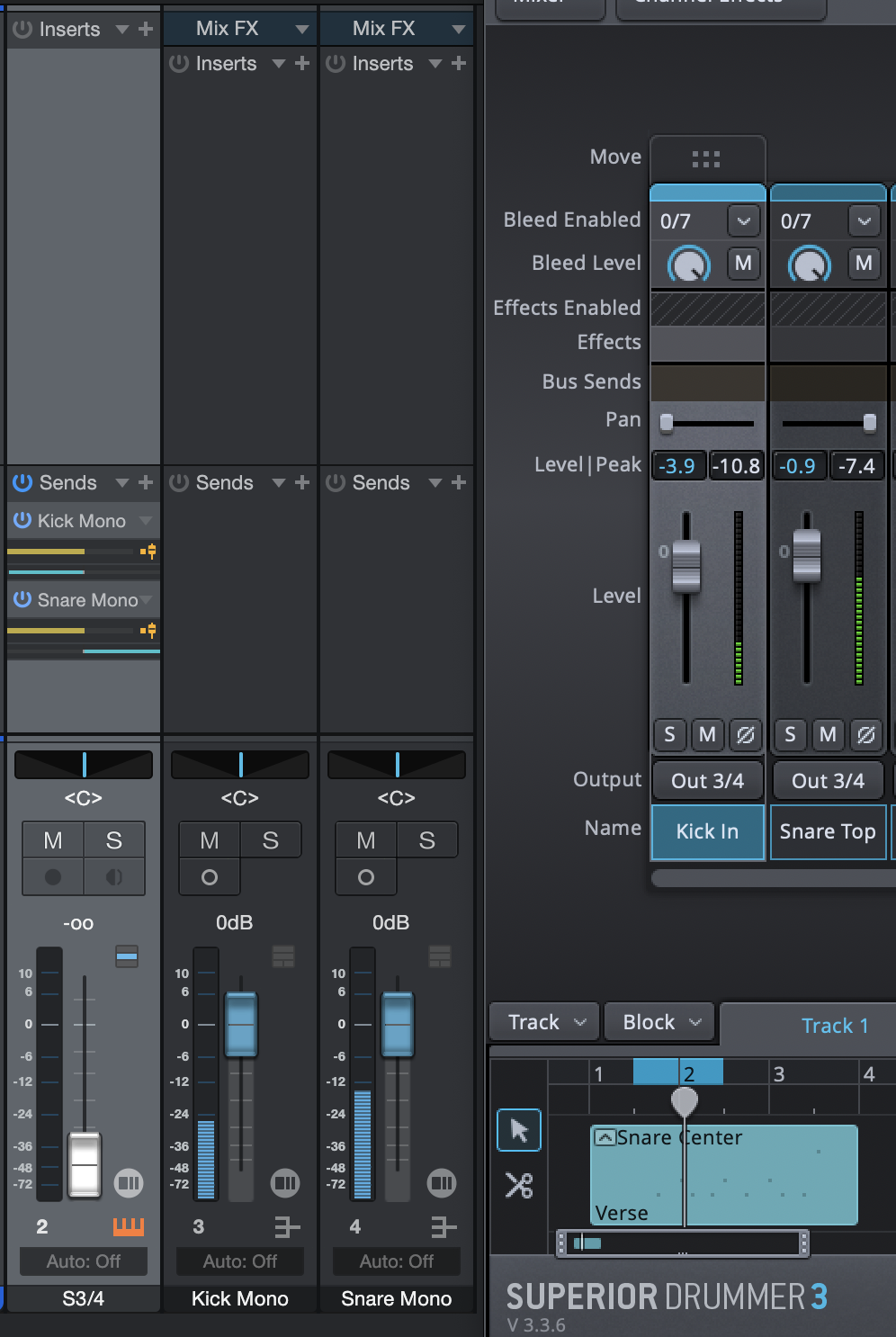The width and height of the screenshot is (896, 1337).
Task: Add an insert on Kick Mono channel
Action: [x=302, y=64]
